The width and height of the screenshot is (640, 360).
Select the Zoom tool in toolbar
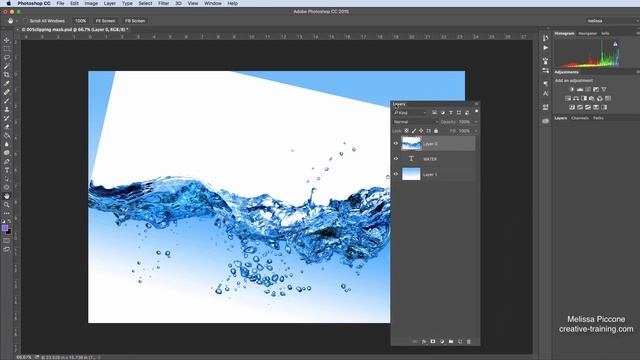7,204
